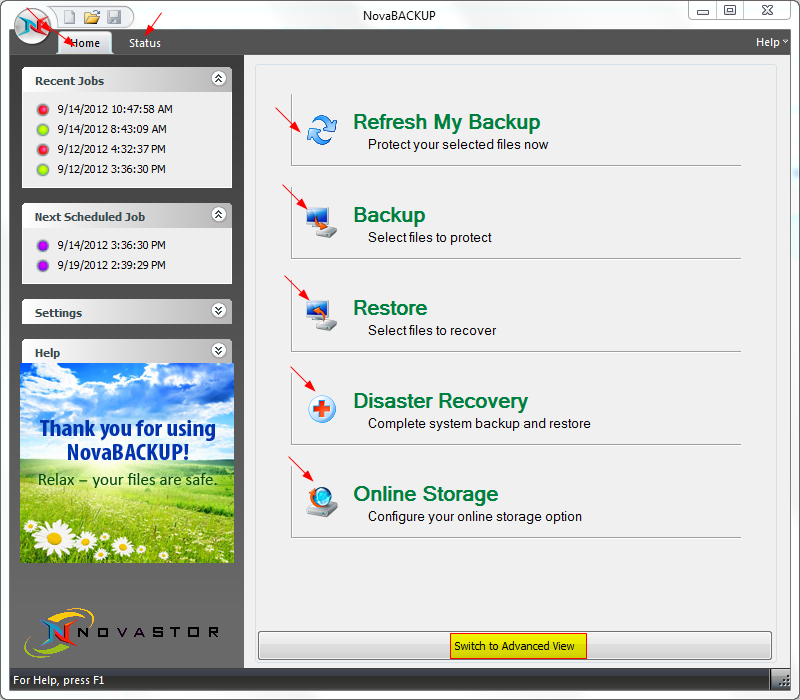Click 'Select files to recover' text
Screen dimensions: 800x700
pos(432,331)
